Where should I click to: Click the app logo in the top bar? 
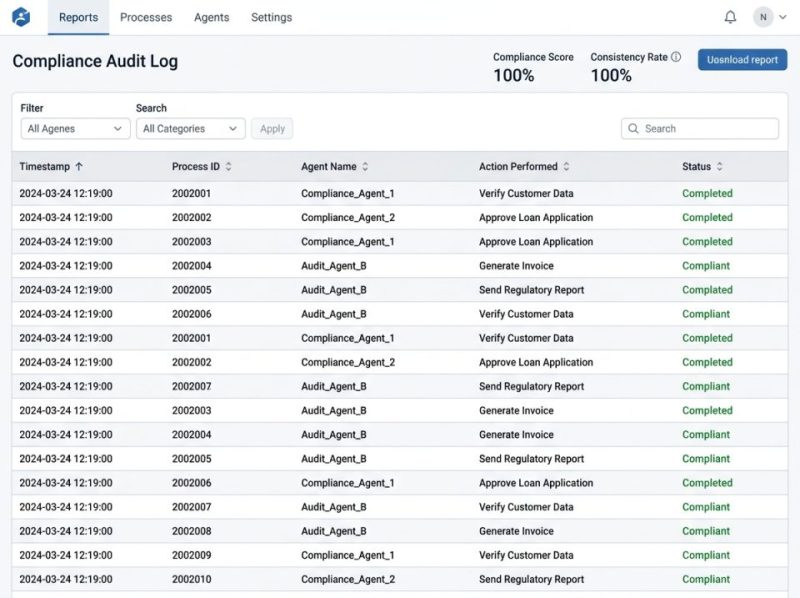coord(21,17)
